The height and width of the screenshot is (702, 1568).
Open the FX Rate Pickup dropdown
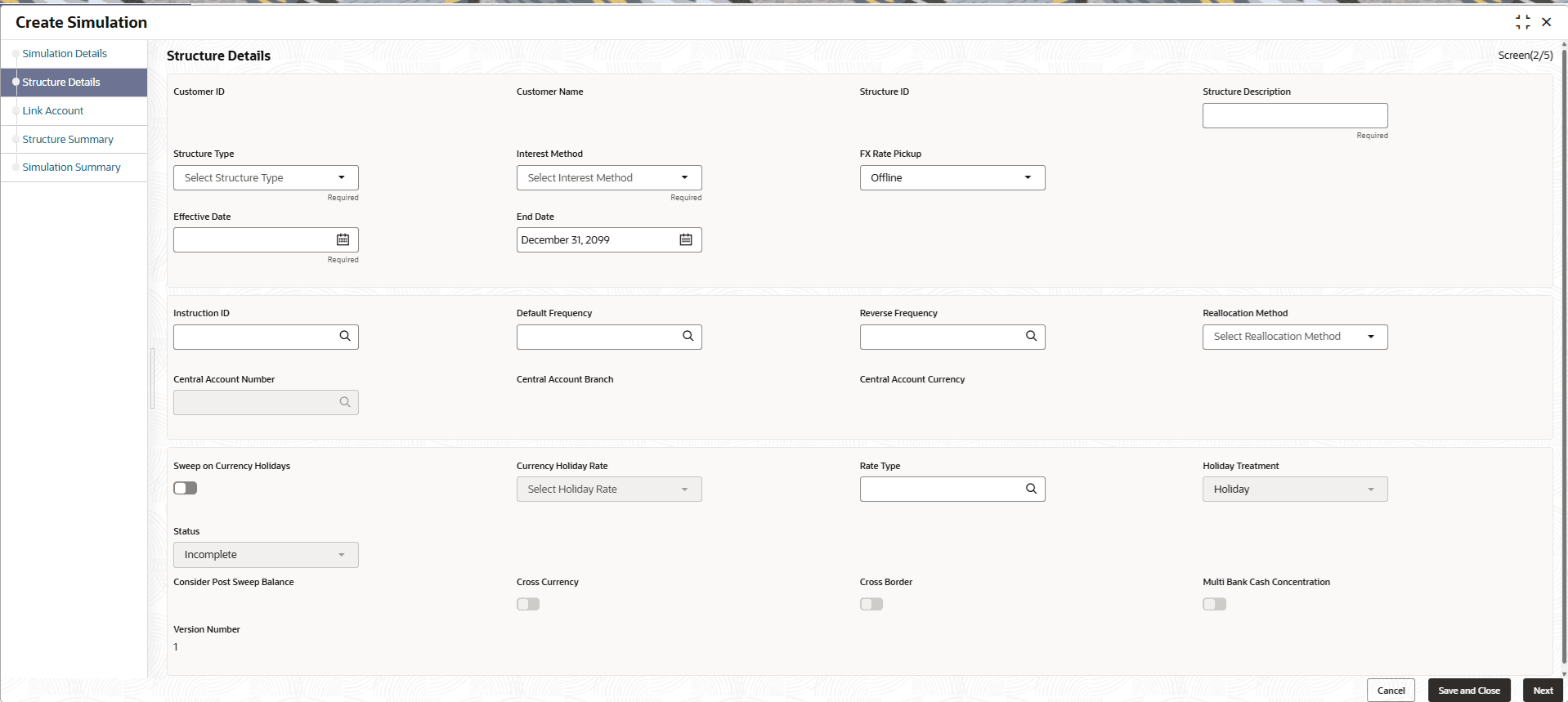[x=952, y=177]
